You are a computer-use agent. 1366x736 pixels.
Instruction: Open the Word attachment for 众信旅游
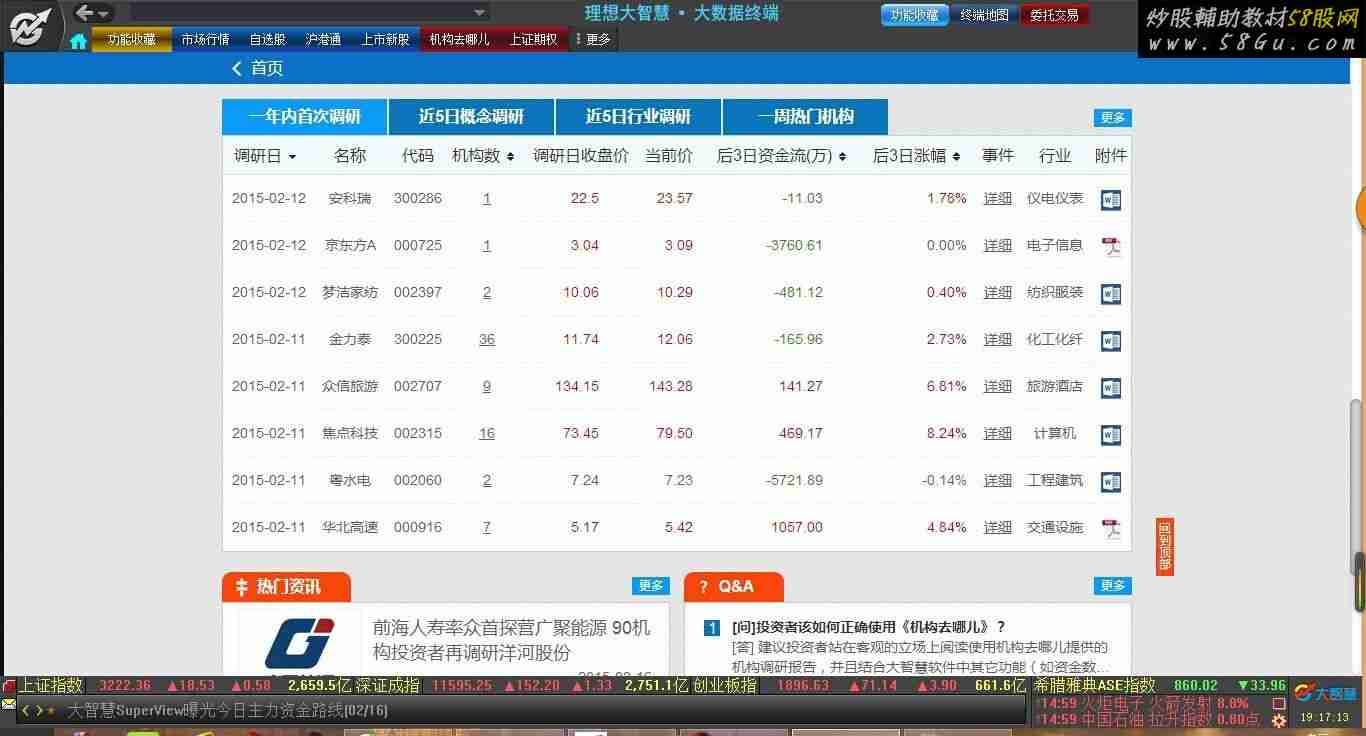pyautogui.click(x=1111, y=387)
